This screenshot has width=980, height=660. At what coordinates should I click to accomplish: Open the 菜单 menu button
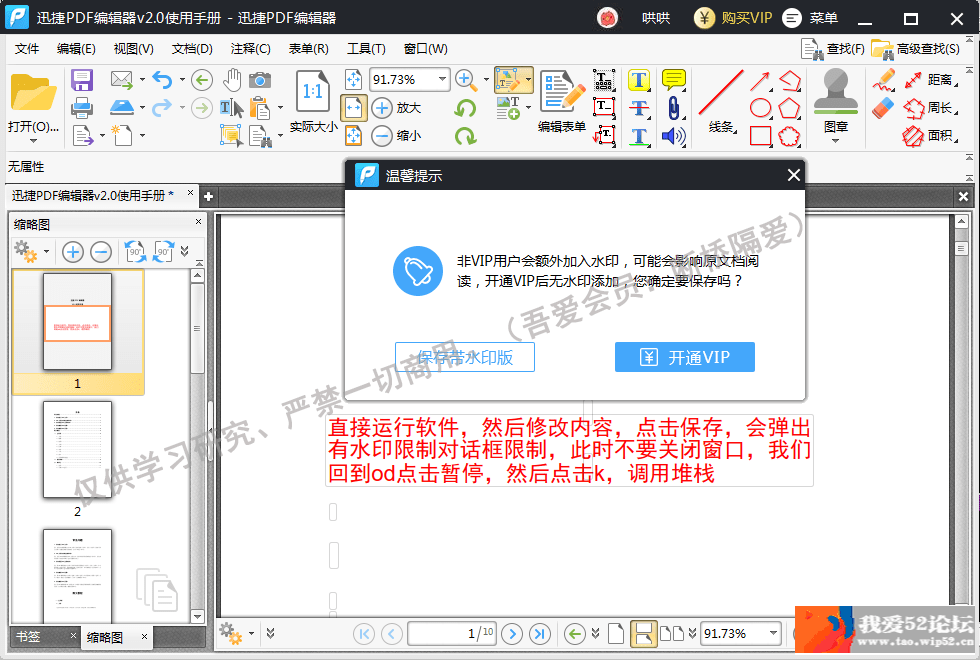tap(810, 18)
